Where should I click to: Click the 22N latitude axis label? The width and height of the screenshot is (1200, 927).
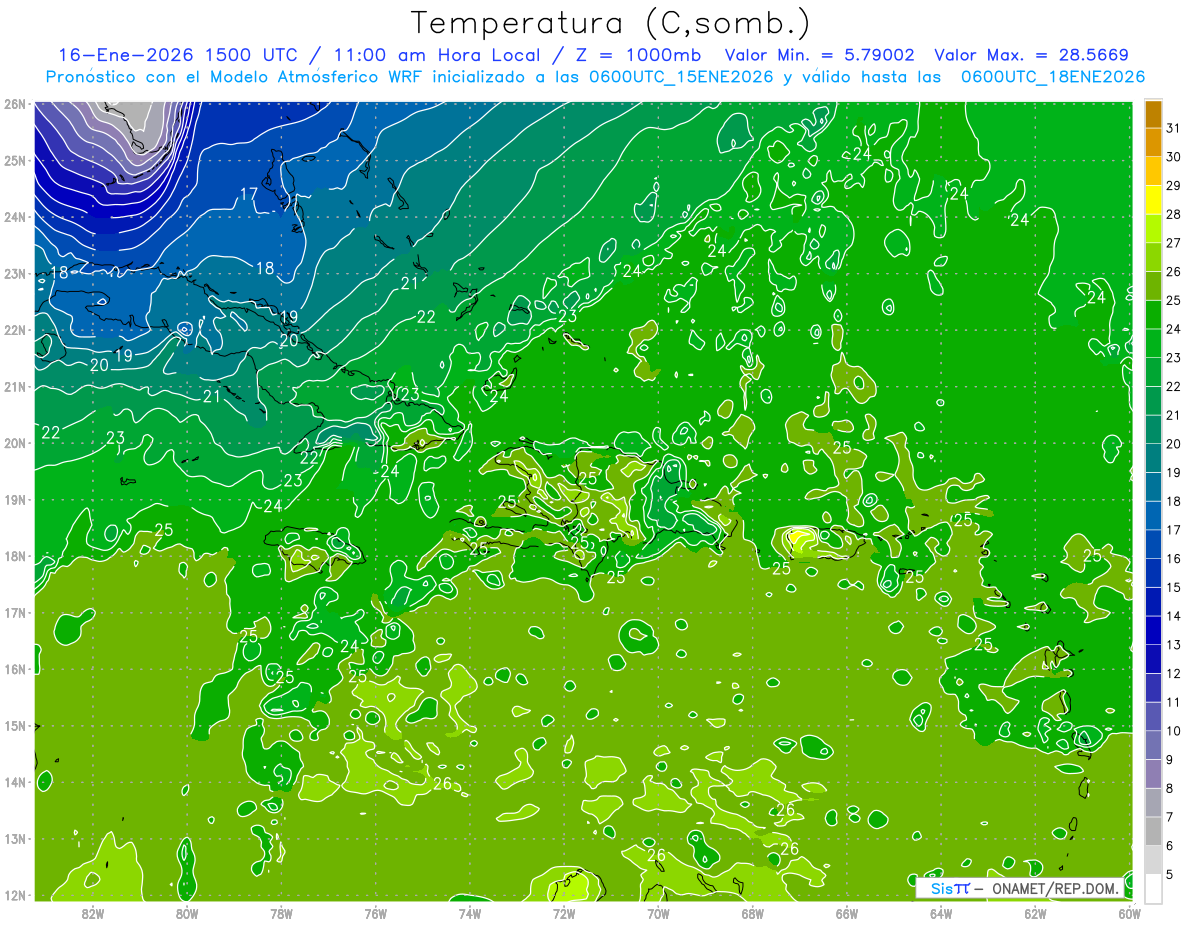[x=14, y=330]
